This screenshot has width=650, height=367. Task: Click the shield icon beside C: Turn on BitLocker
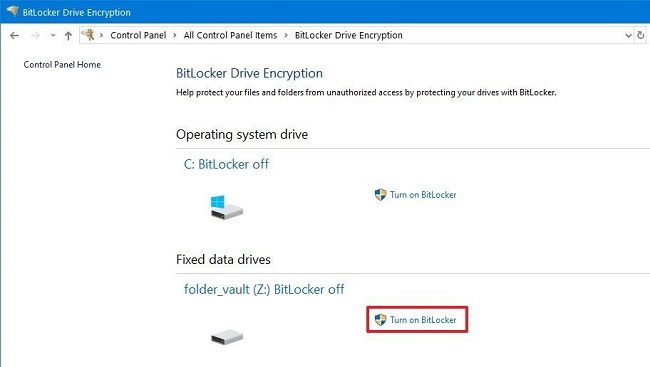[x=380, y=194]
